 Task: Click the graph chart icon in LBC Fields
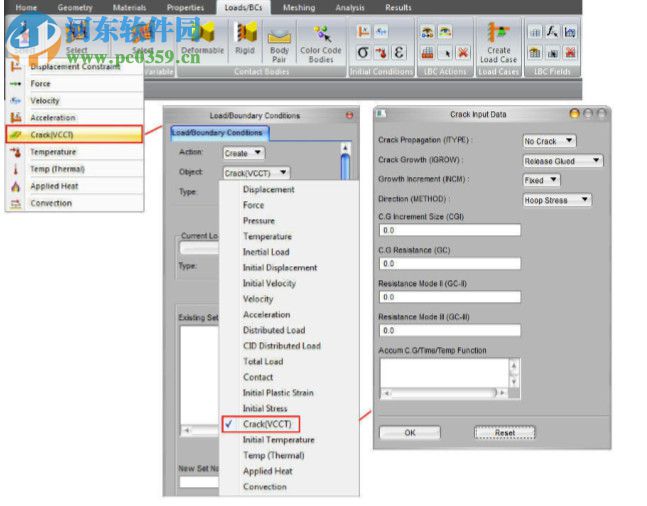tap(570, 32)
